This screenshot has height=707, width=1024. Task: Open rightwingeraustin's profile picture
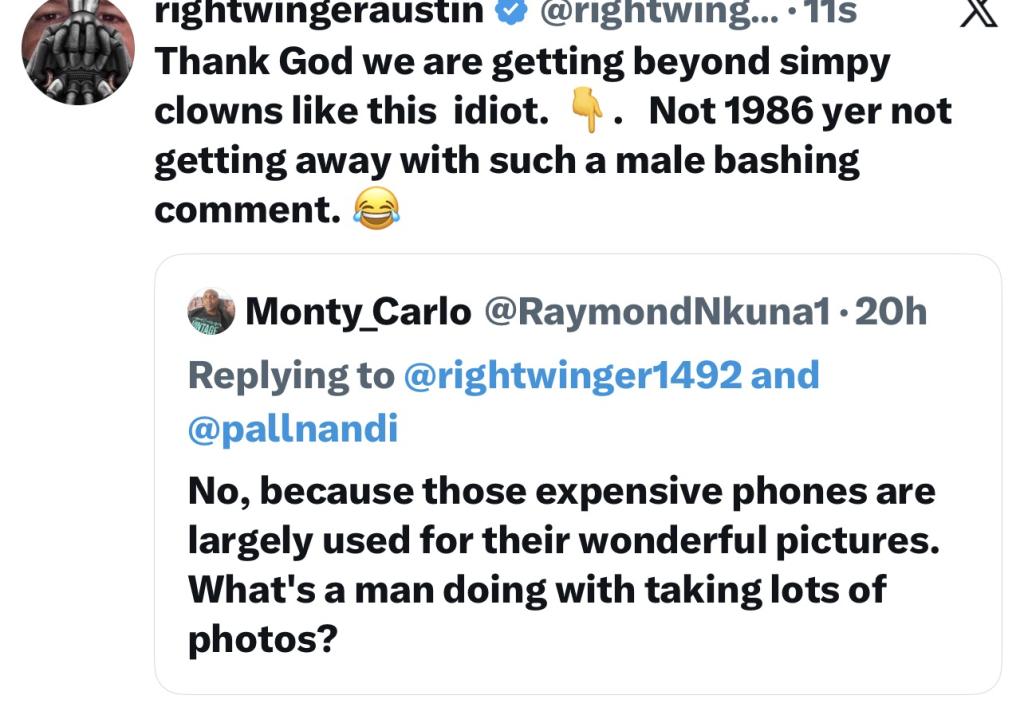(x=78, y=50)
